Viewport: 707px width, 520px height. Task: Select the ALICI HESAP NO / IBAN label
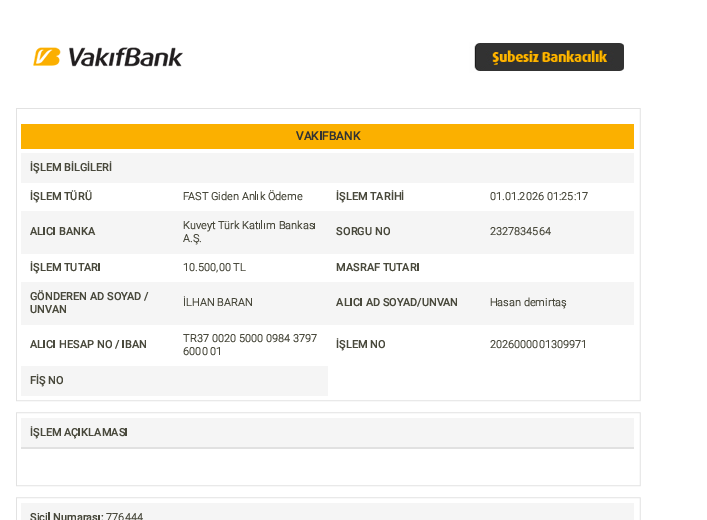click(x=88, y=344)
